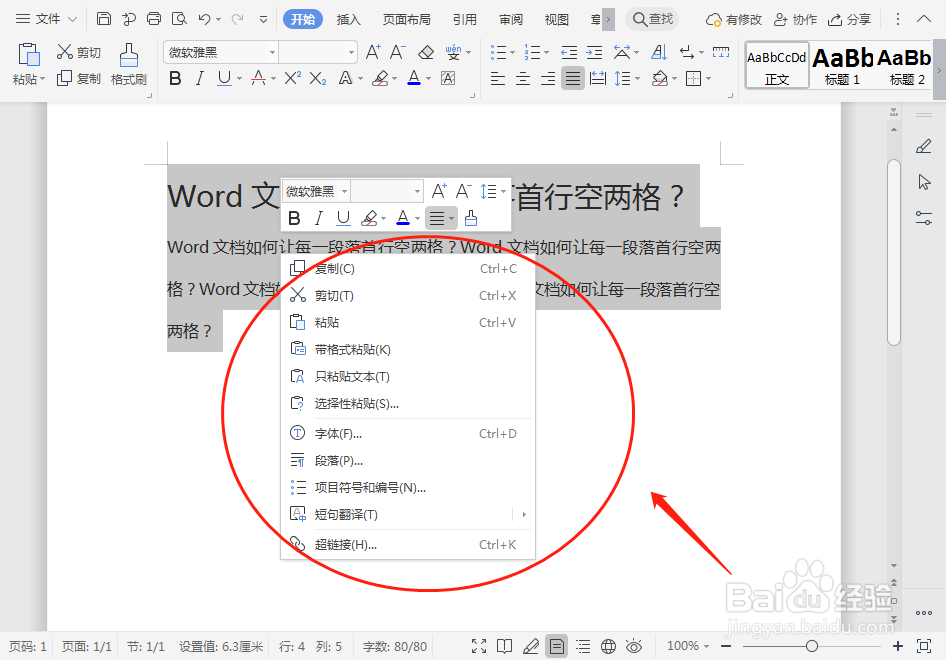Apply the 正文 style
946x660 pixels.
click(x=777, y=65)
